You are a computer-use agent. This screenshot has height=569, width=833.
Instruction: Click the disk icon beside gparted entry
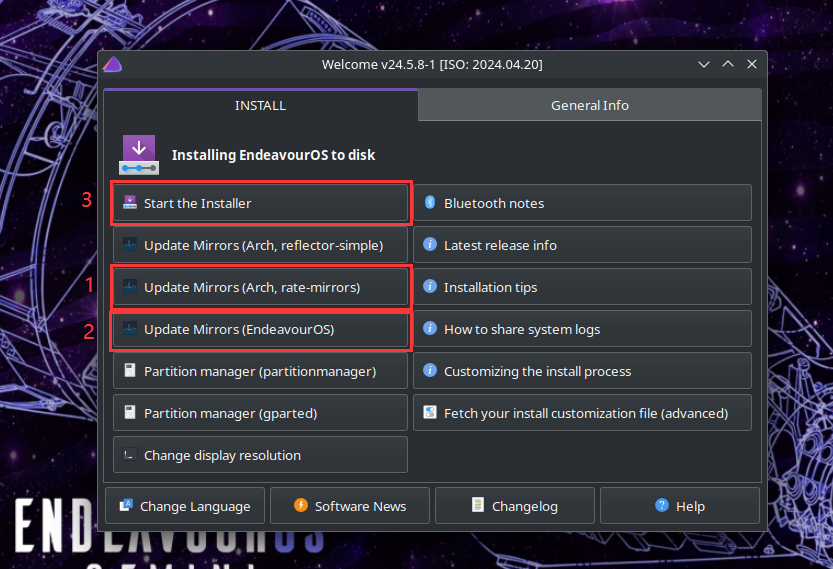coord(130,412)
